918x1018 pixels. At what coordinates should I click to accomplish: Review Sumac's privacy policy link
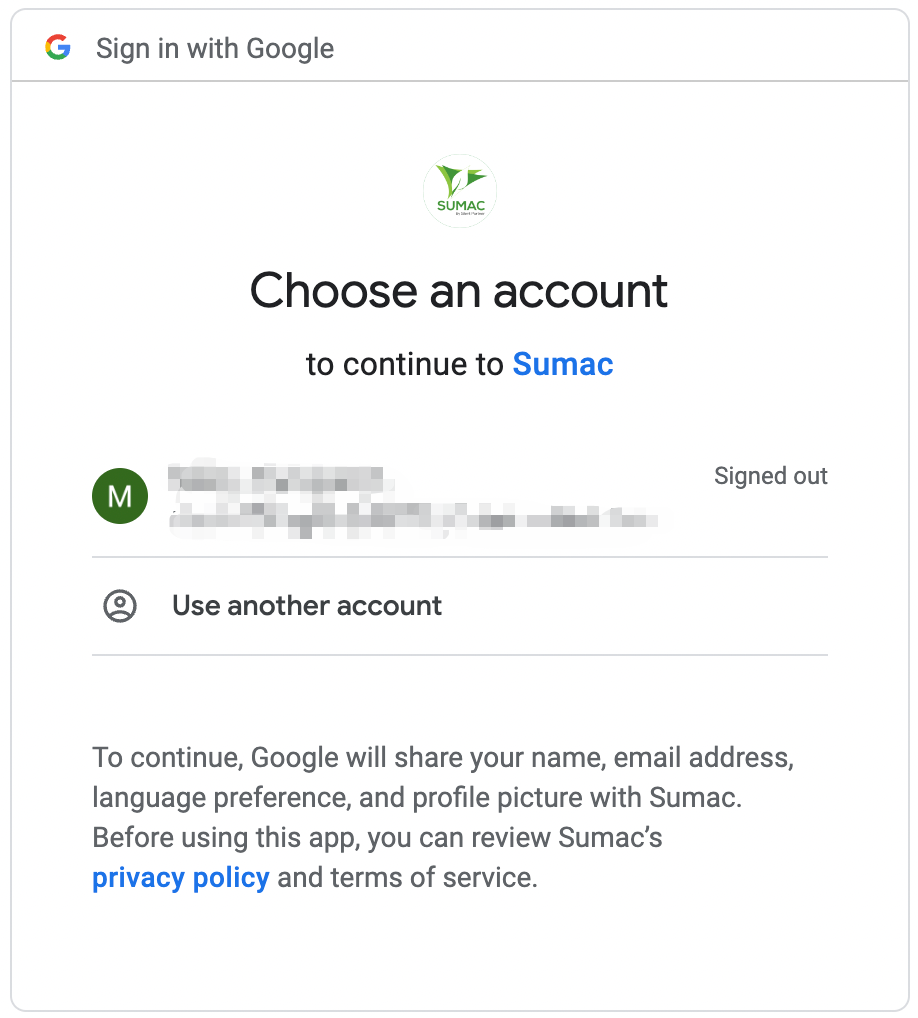click(x=180, y=877)
